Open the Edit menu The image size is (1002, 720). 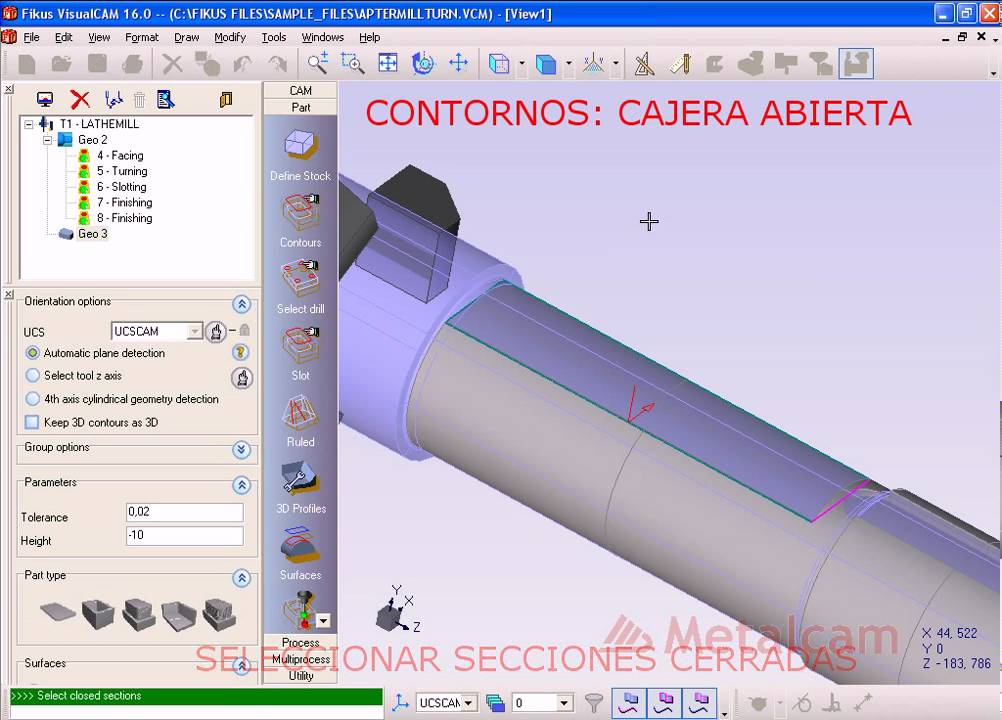pyautogui.click(x=63, y=37)
